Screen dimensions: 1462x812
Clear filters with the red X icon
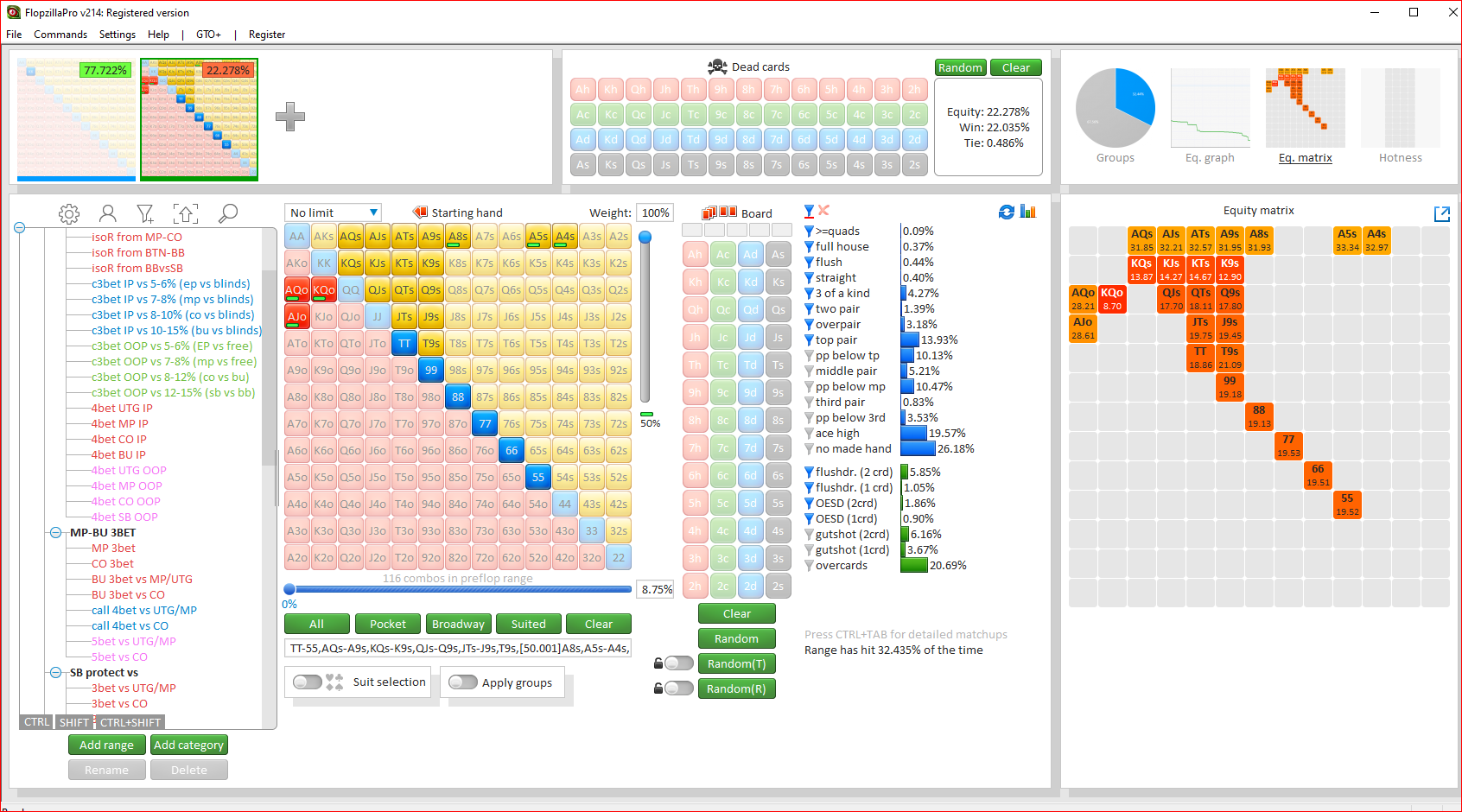[823, 211]
